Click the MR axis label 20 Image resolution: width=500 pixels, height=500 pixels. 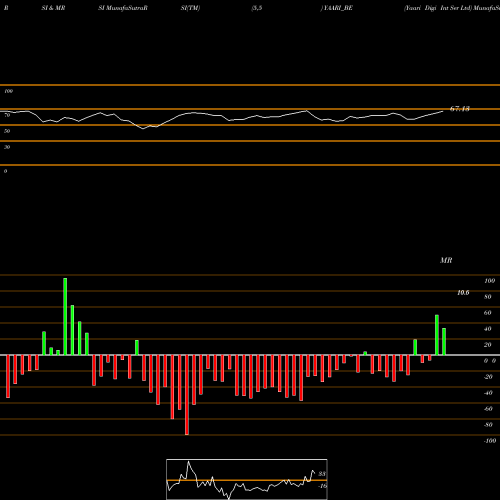488,345
